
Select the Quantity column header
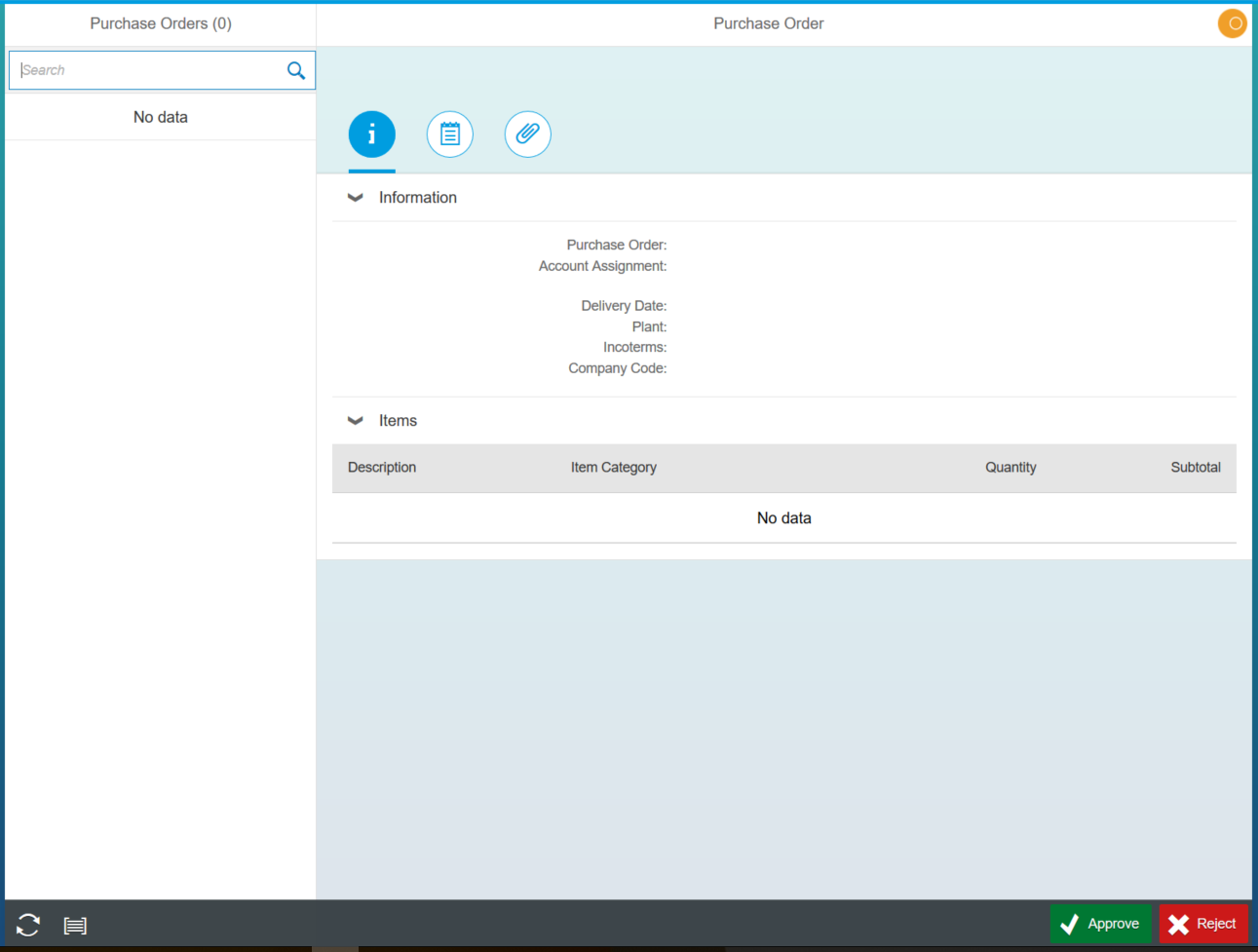coord(1010,468)
